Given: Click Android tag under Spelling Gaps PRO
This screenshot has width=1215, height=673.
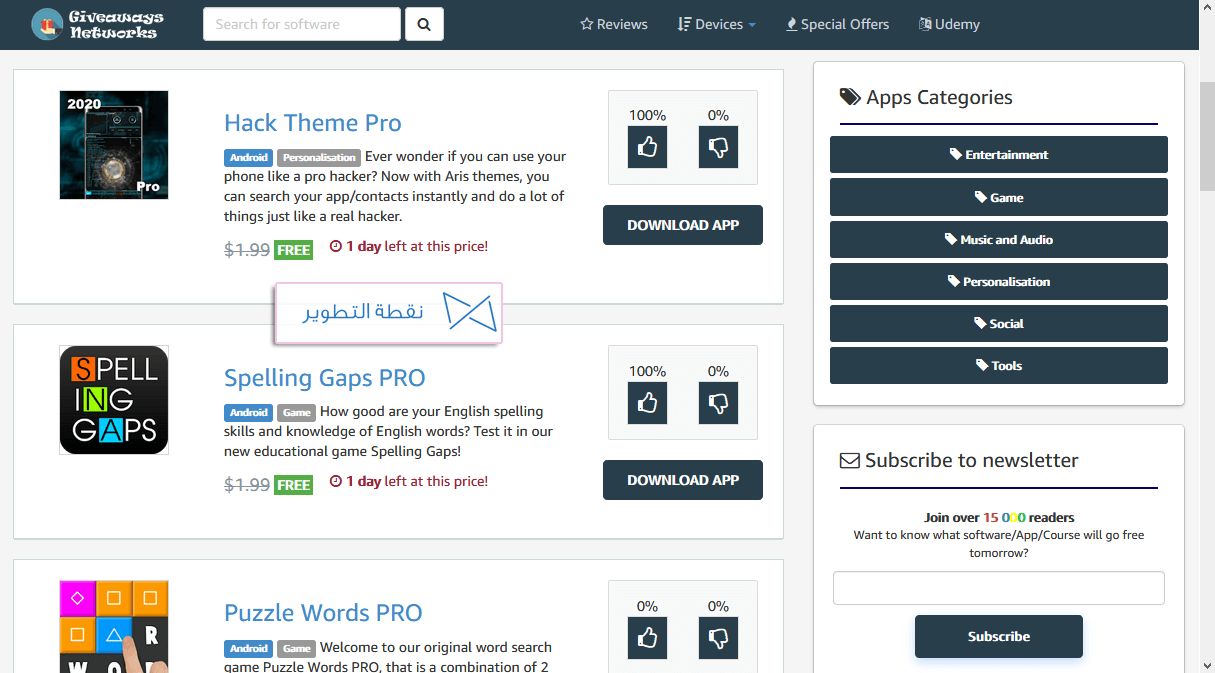Looking at the screenshot, I should [248, 412].
